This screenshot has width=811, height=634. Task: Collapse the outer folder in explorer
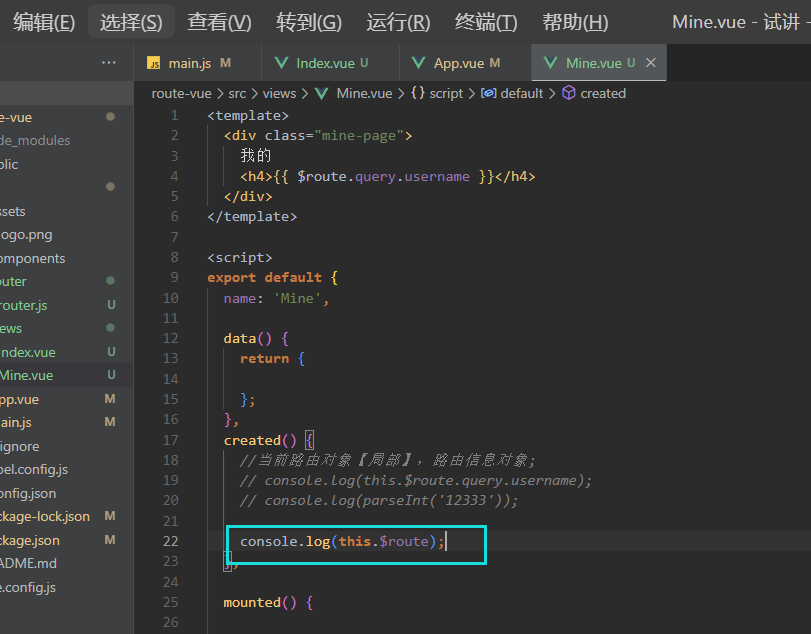click(66, 282)
